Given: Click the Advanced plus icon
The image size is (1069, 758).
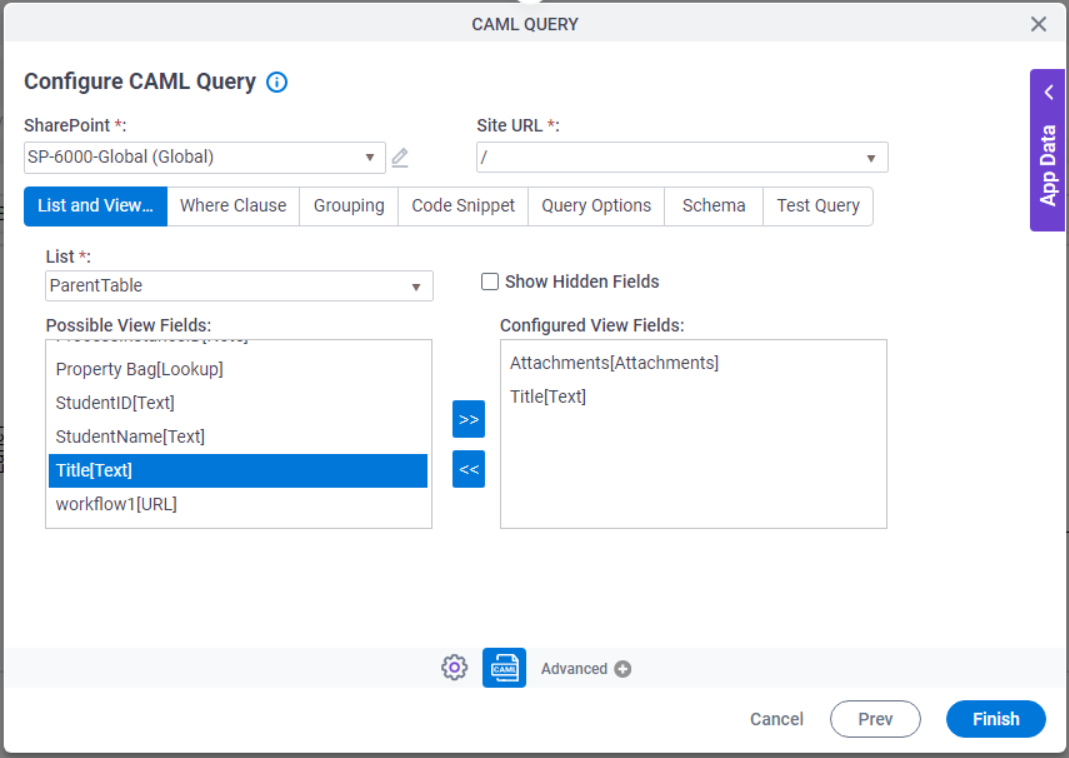Looking at the screenshot, I should tap(622, 669).
